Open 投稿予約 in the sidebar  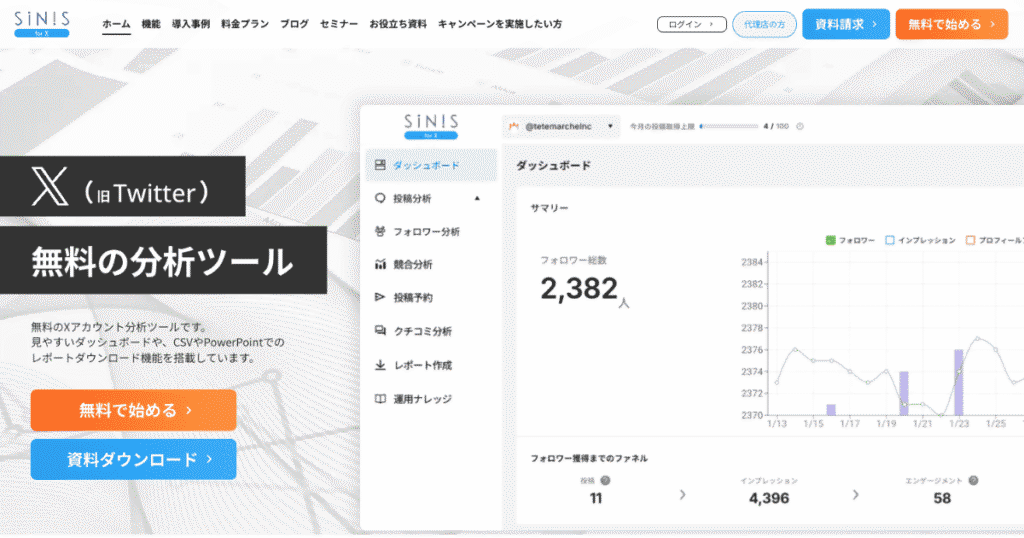click(x=413, y=298)
